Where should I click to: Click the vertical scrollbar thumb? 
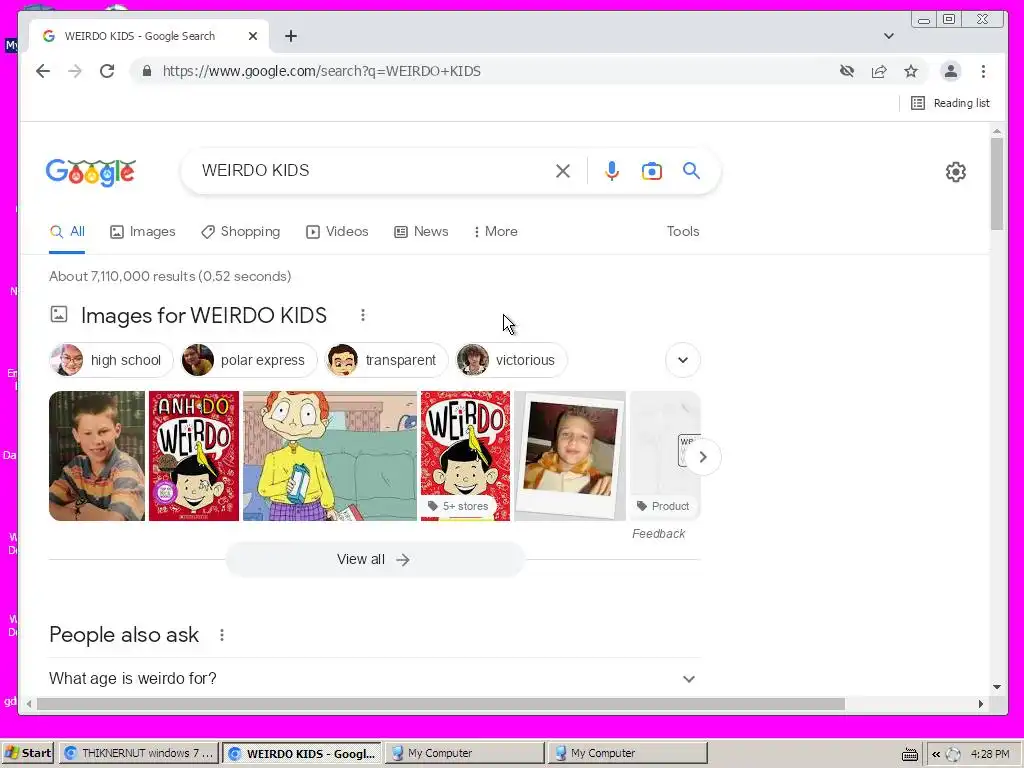pyautogui.click(x=997, y=184)
